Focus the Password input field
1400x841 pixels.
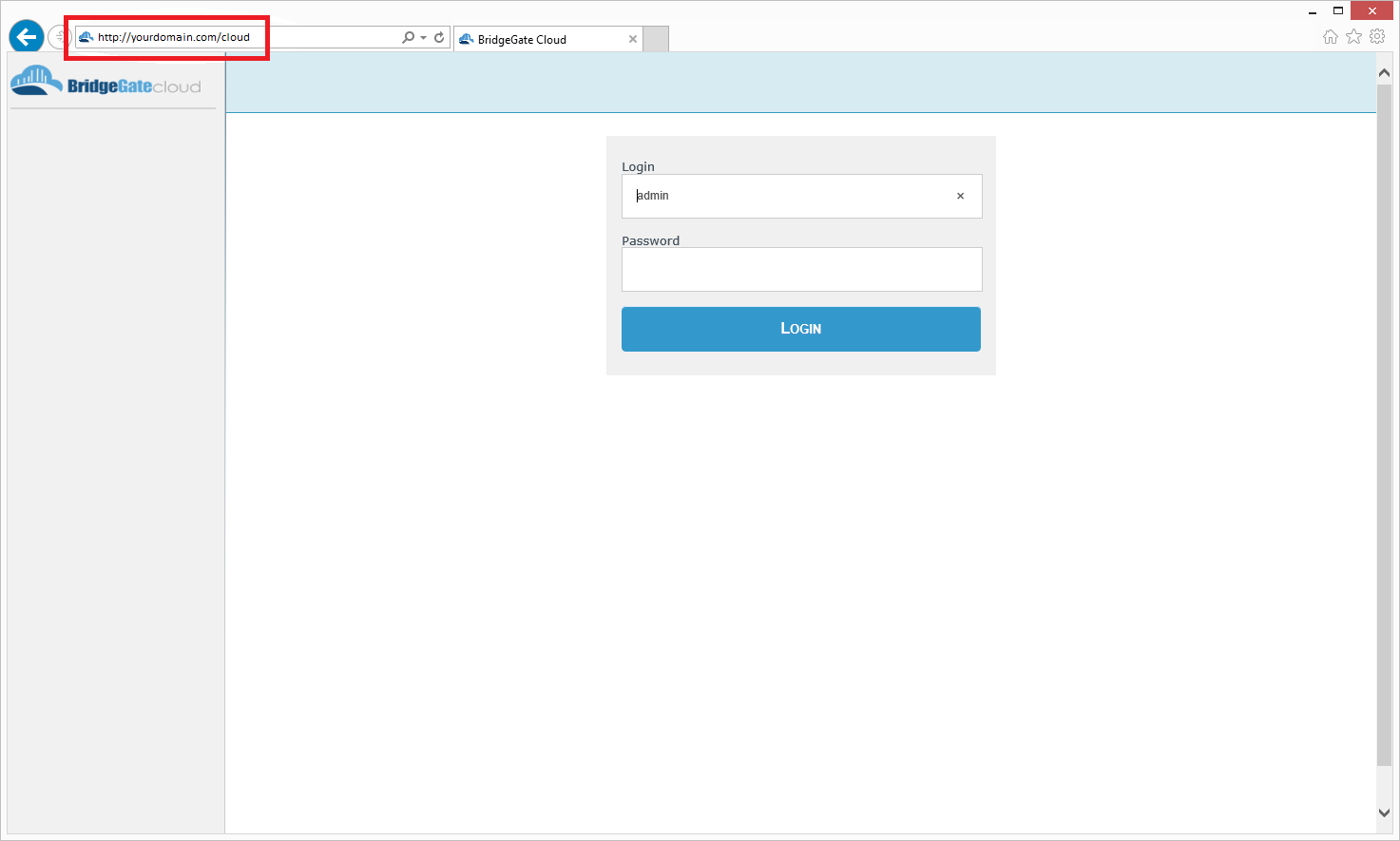point(801,270)
